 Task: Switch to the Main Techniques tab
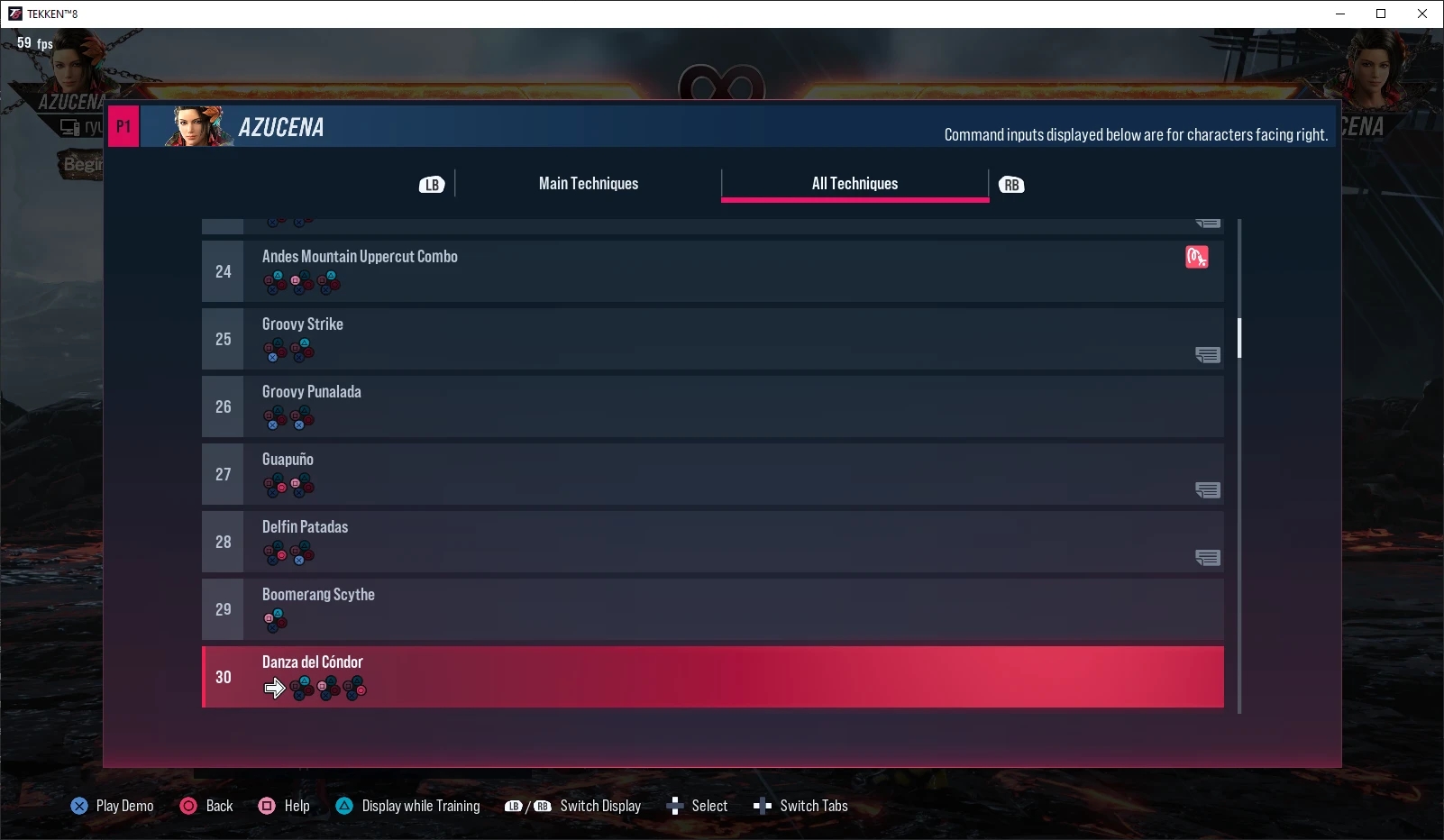[589, 183]
